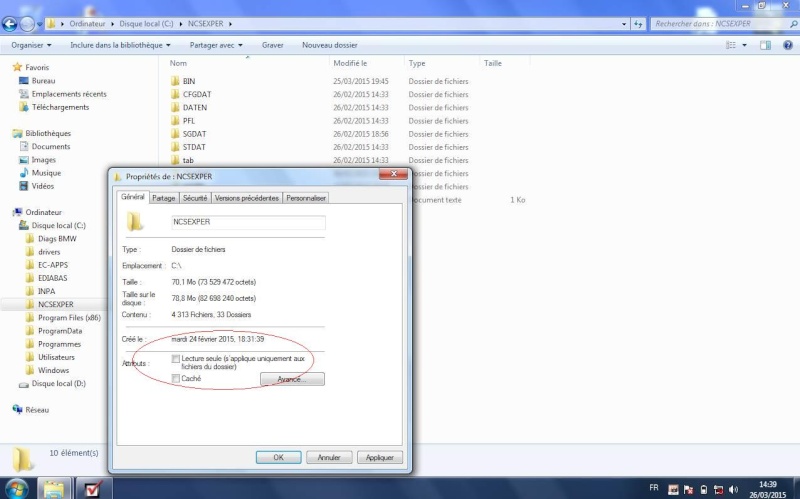Toggle the preview pane icon
800x499 pixels.
(765, 45)
